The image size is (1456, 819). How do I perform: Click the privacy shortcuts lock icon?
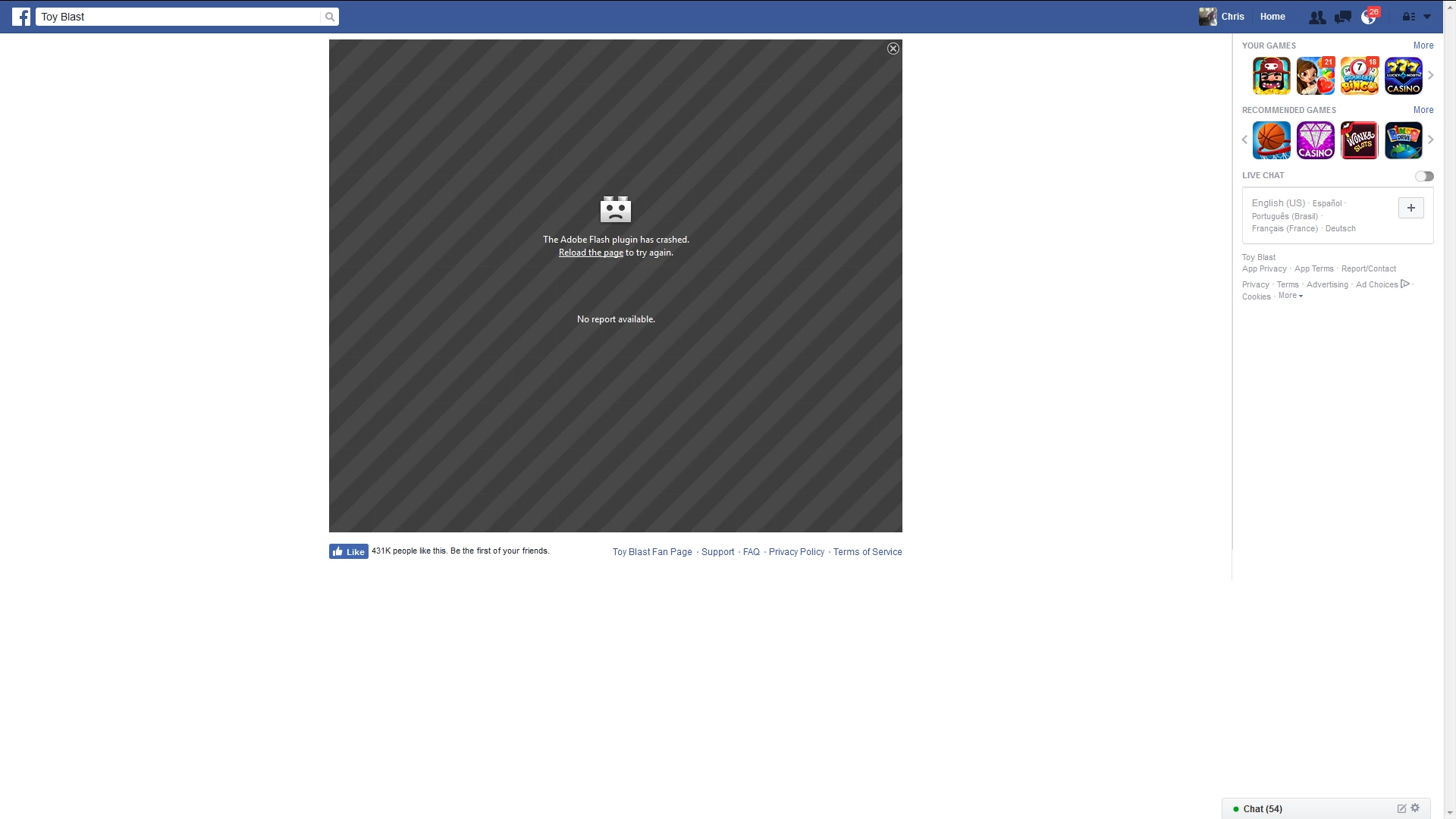(1408, 17)
